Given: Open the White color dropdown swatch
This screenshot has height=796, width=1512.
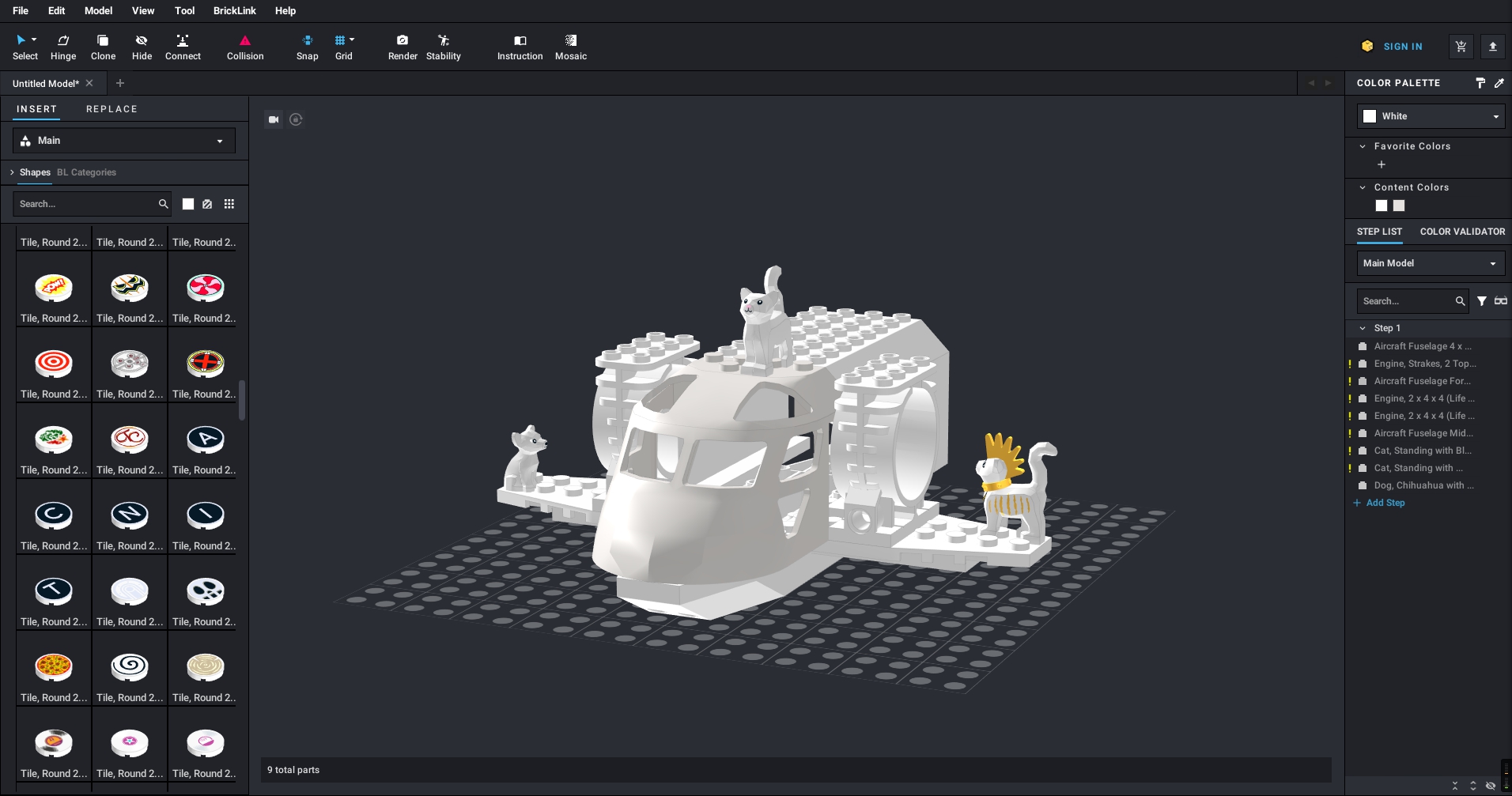Looking at the screenshot, I should pyautogui.click(x=1495, y=115).
